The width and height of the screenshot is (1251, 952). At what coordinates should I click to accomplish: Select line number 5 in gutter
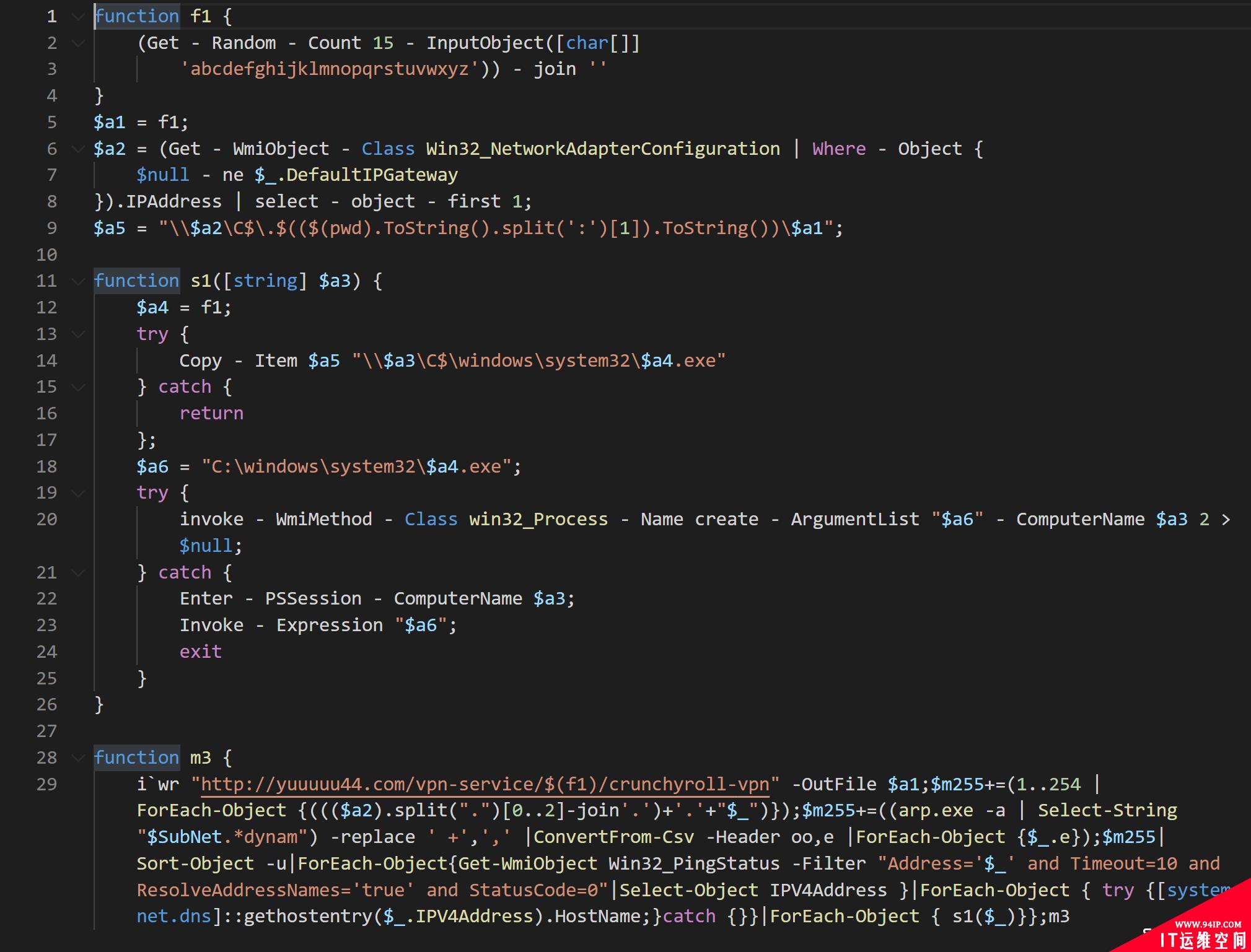[x=52, y=123]
